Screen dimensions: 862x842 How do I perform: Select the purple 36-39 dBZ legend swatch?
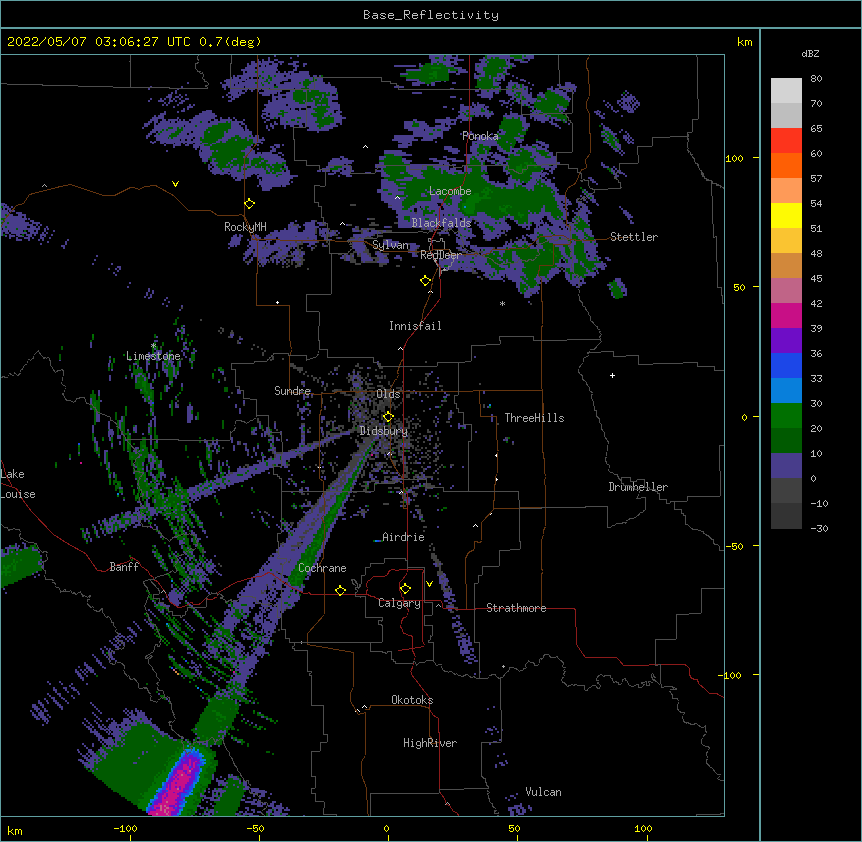pyautogui.click(x=786, y=341)
